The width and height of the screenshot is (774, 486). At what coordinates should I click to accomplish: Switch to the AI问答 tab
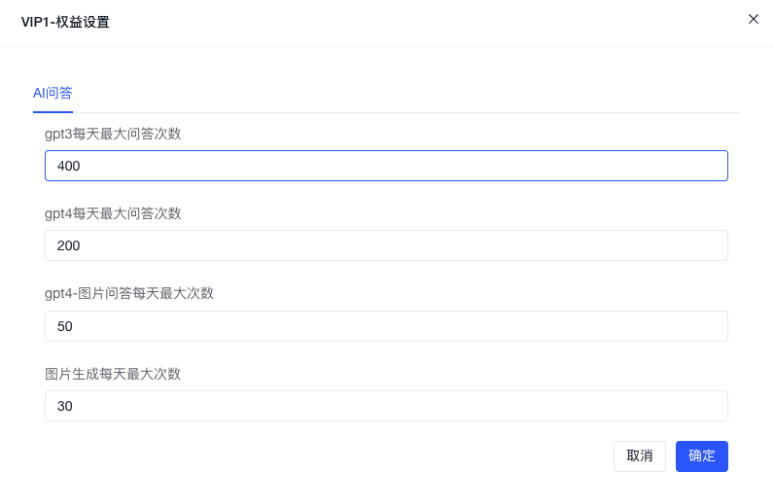click(53, 93)
